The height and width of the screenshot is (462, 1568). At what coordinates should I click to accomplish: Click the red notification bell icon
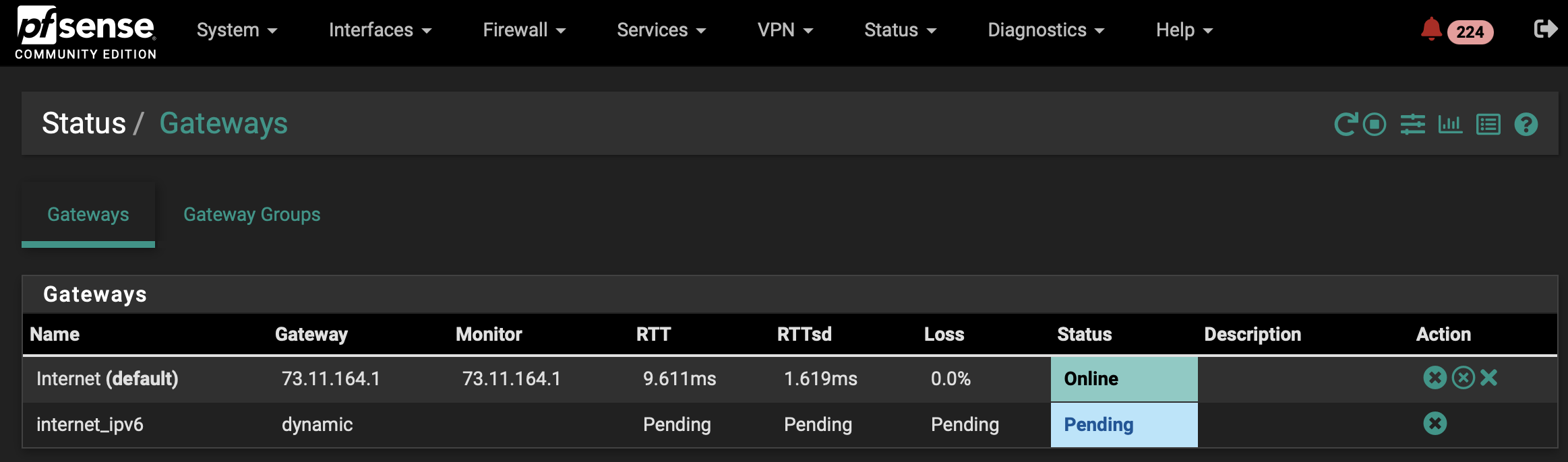pyautogui.click(x=1430, y=30)
